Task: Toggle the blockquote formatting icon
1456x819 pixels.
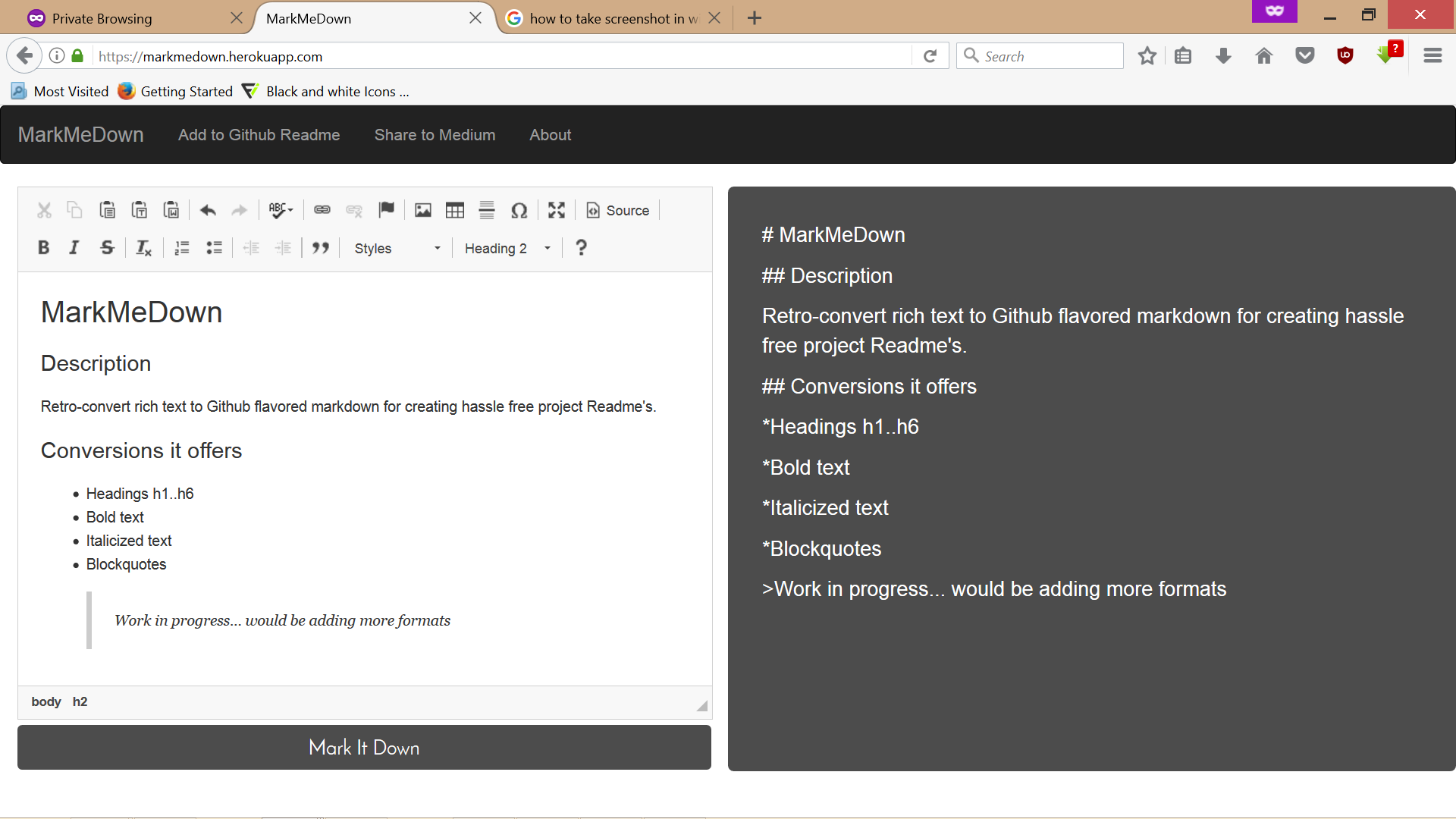Action: coord(320,248)
